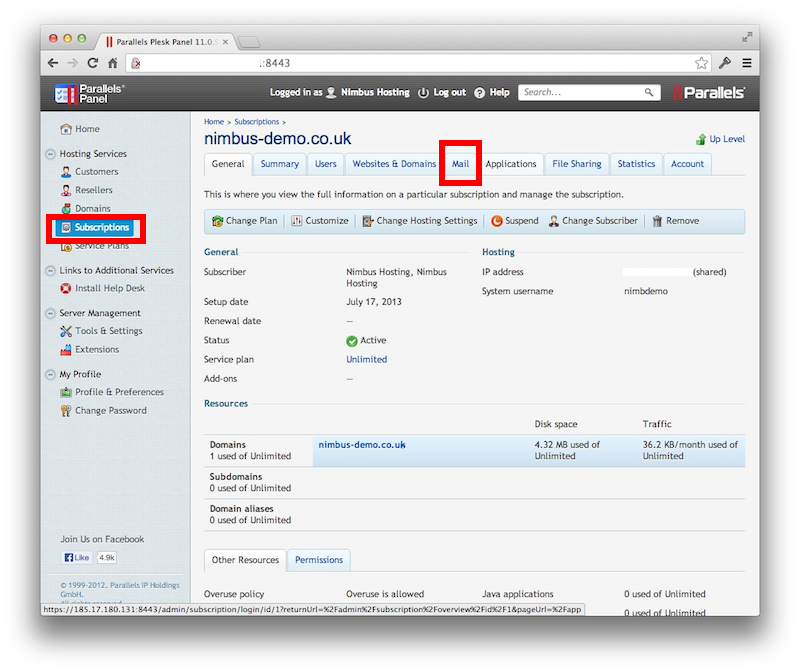Click Change Hosting Settings button
This screenshot has height=672, width=800.
pyautogui.click(x=420, y=221)
